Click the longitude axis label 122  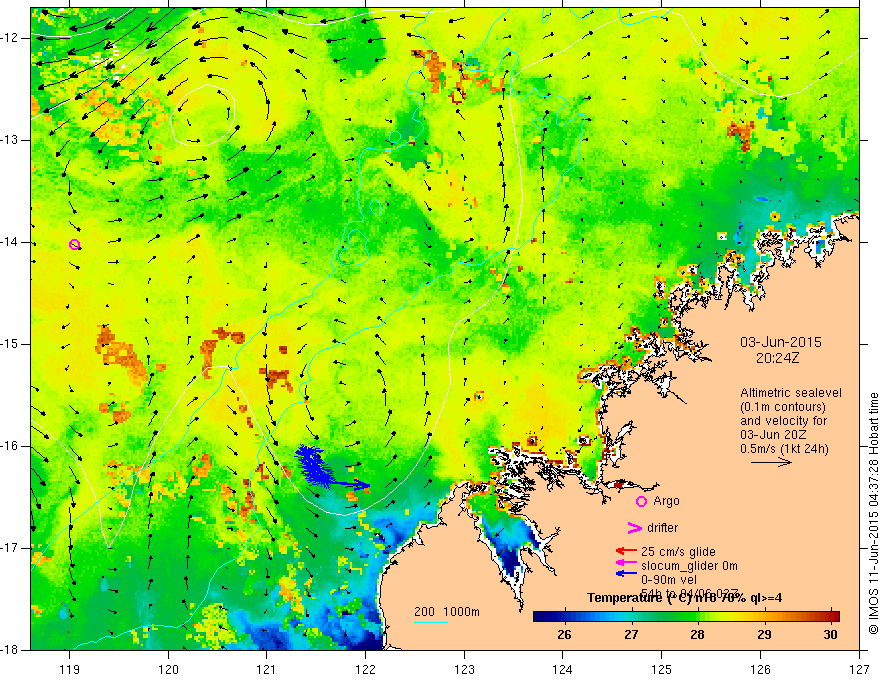[x=365, y=669]
